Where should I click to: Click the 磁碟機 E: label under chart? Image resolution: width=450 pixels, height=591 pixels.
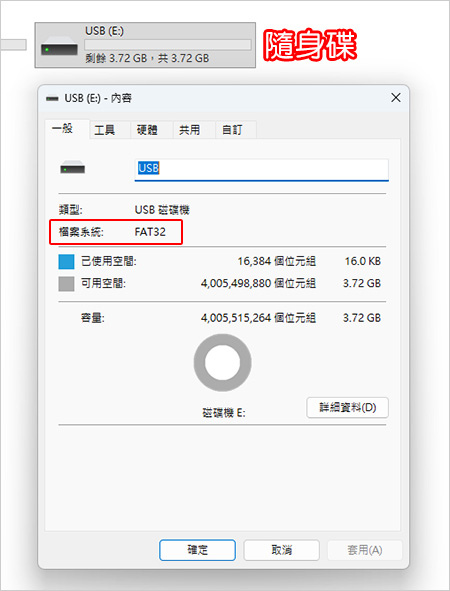224,413
